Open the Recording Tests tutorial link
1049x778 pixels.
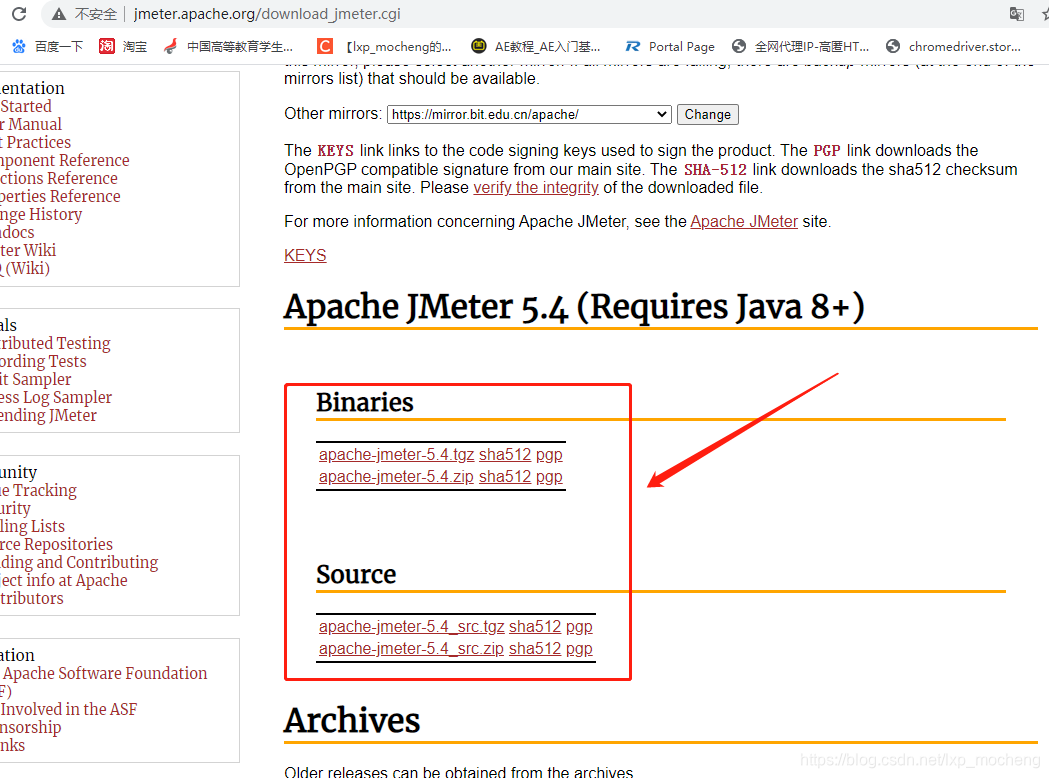[43, 361]
